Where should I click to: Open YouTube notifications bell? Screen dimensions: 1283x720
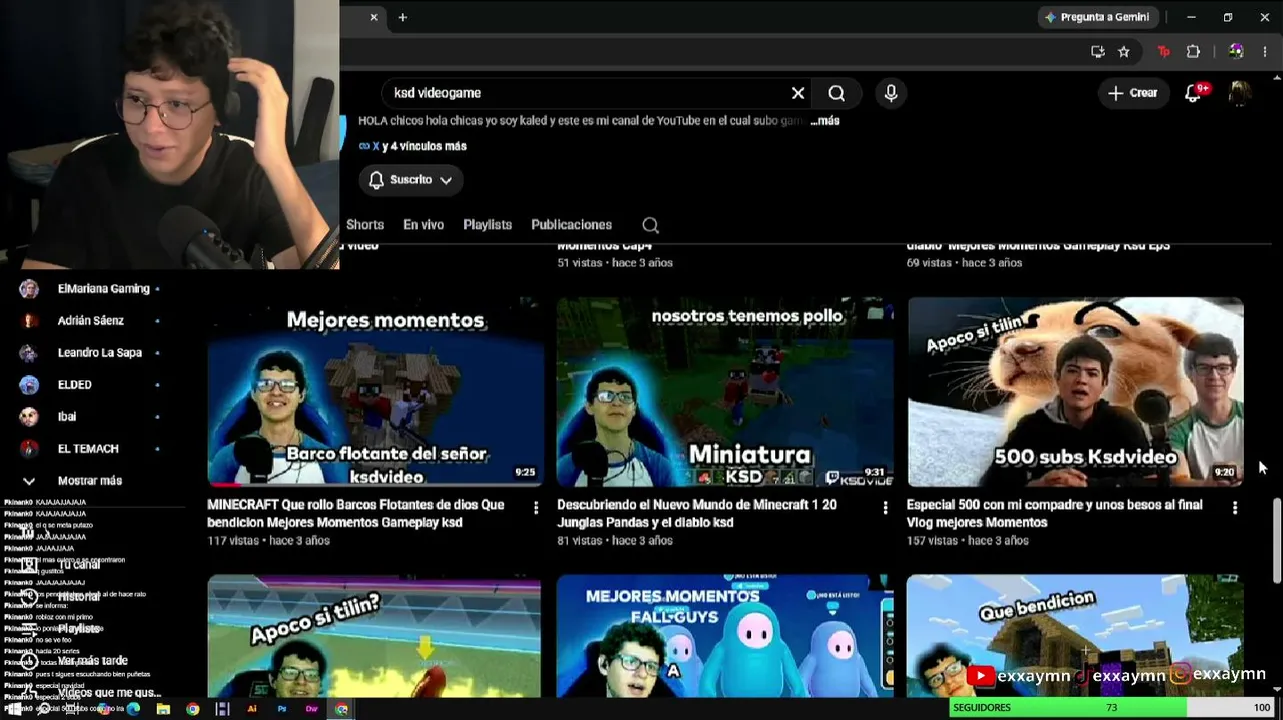[x=1192, y=93]
